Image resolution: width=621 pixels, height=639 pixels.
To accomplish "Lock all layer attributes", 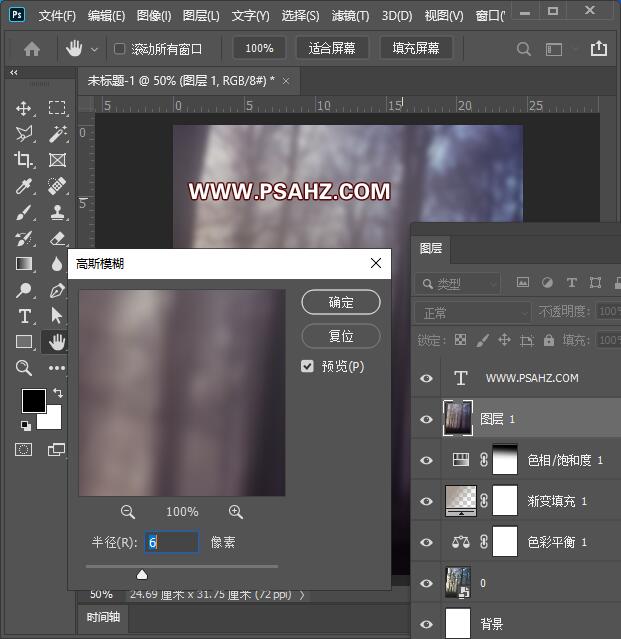I will coord(549,339).
